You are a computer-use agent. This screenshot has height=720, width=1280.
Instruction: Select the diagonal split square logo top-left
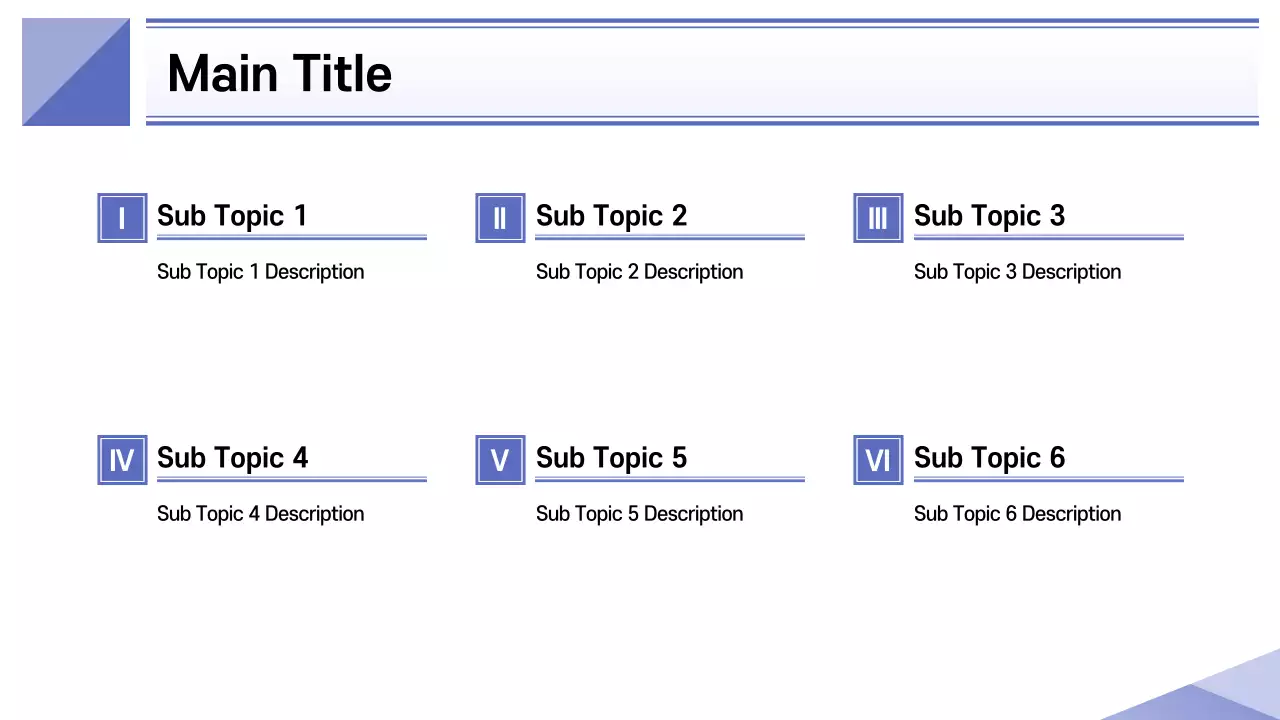click(x=76, y=72)
